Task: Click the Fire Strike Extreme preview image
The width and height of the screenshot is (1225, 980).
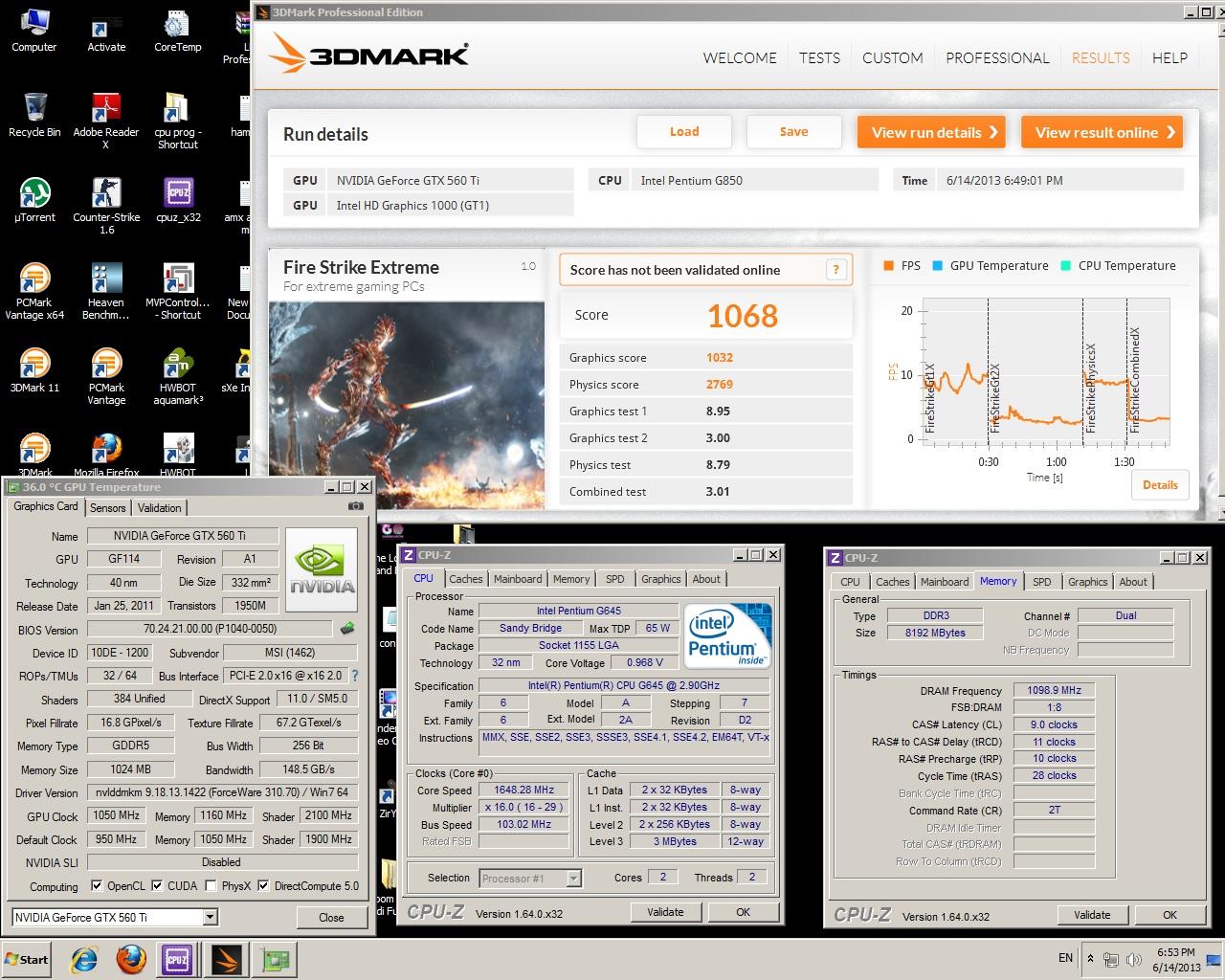Action: pyautogui.click(x=407, y=404)
